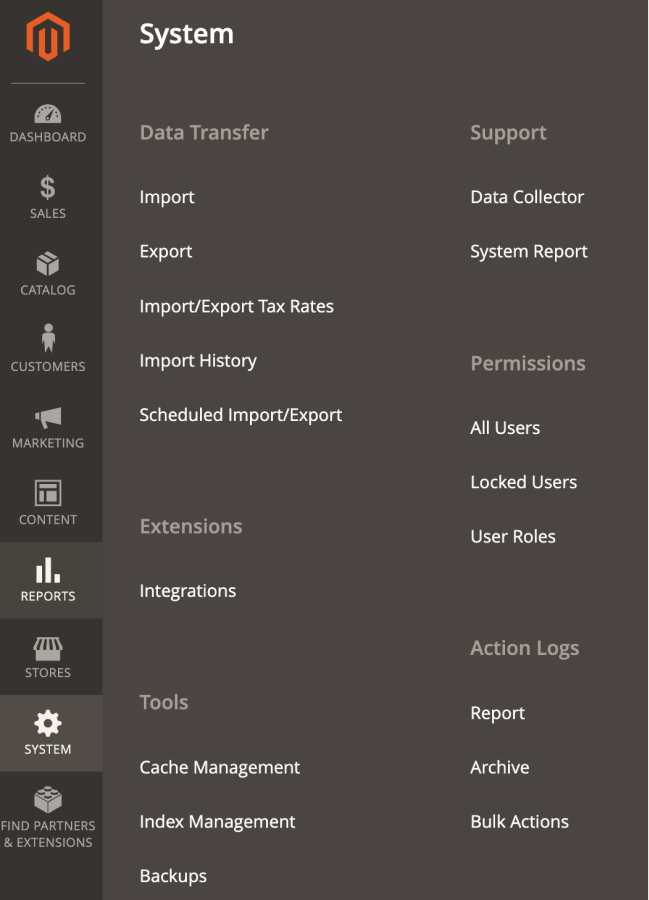Open Integrations under Extensions
The image size is (649, 900).
[x=187, y=591]
